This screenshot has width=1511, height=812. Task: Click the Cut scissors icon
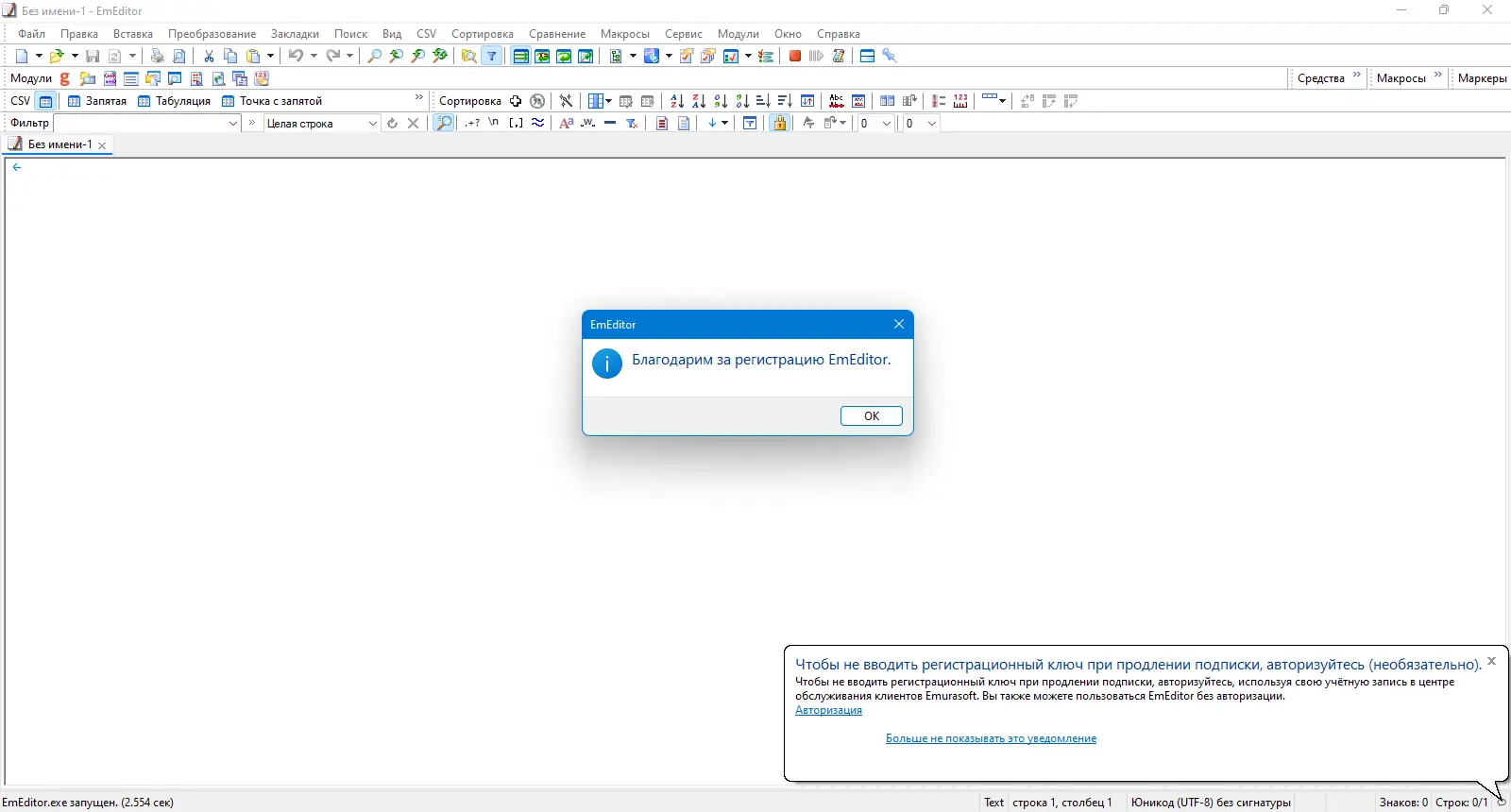209,56
